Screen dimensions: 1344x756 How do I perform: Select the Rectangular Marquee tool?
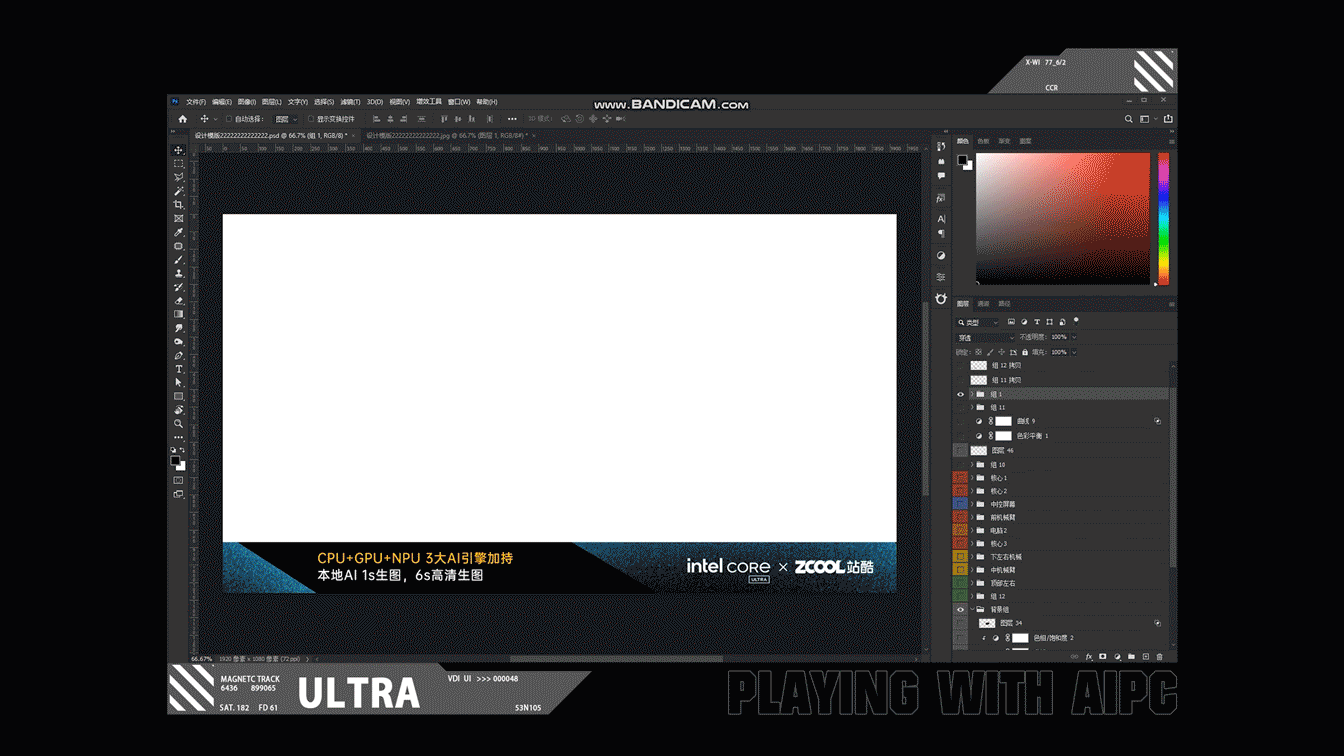179,164
